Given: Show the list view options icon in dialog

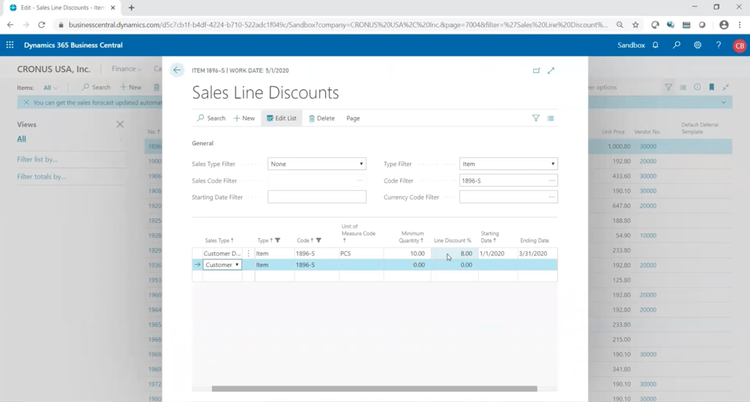Looking at the screenshot, I should pos(551,118).
